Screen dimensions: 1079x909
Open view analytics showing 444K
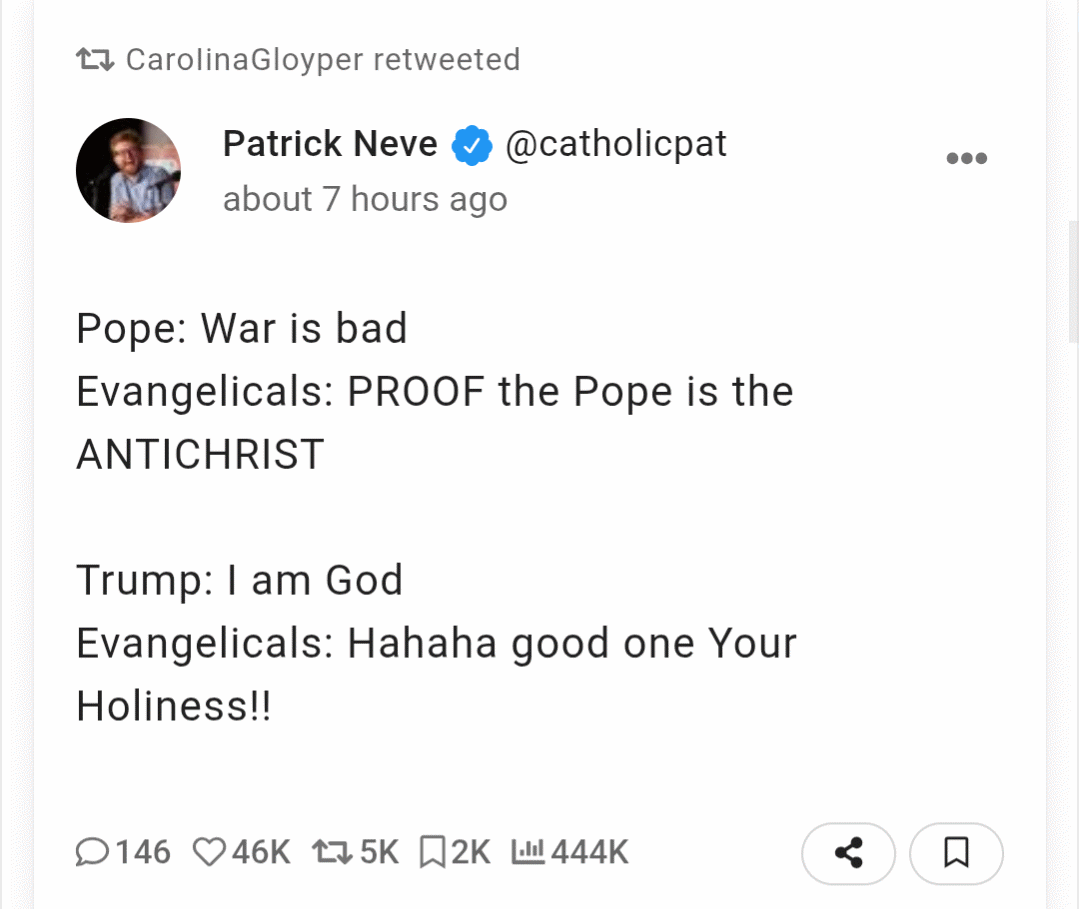pyautogui.click(x=526, y=852)
